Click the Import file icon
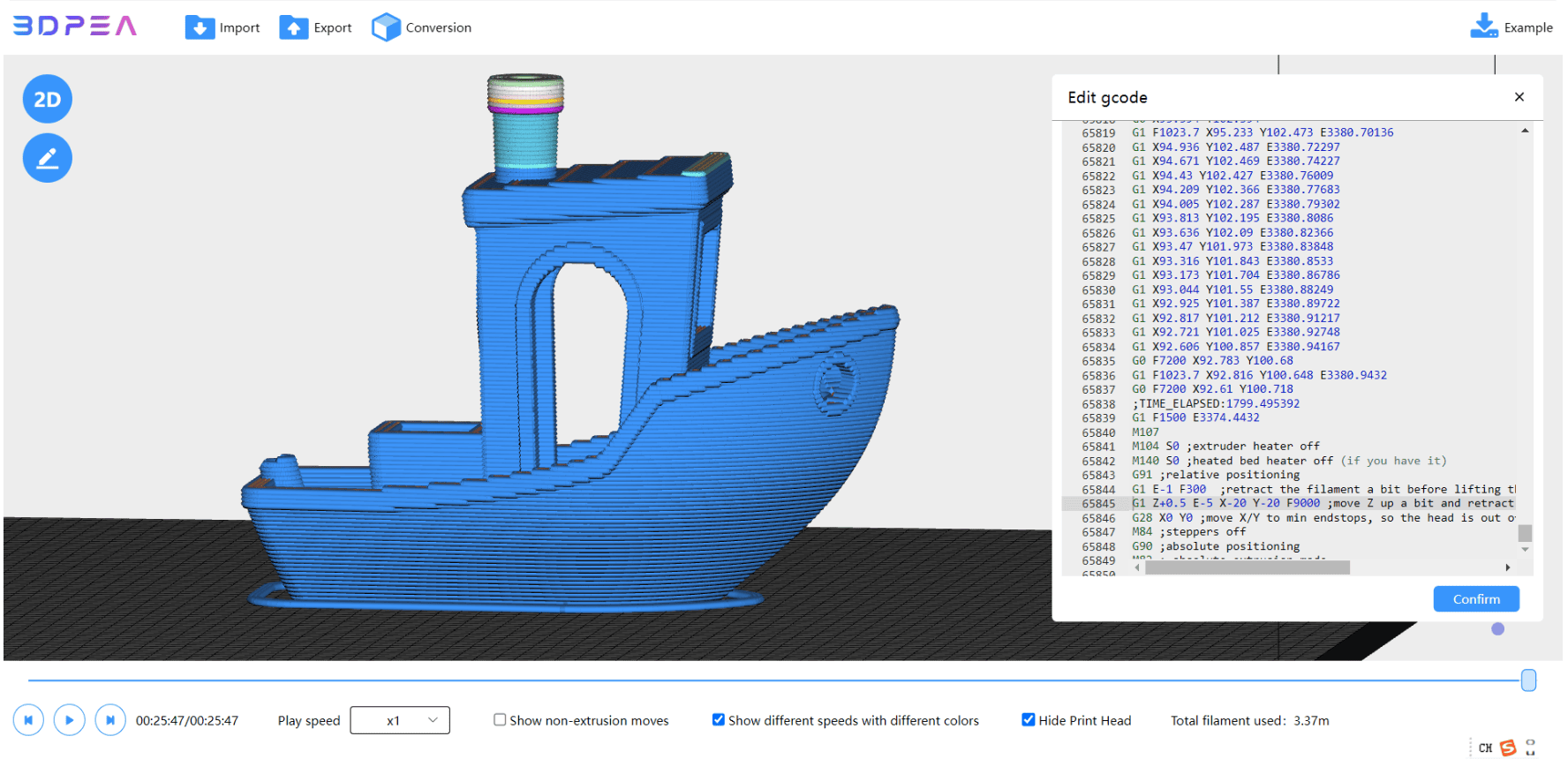1568x774 pixels. (200, 27)
